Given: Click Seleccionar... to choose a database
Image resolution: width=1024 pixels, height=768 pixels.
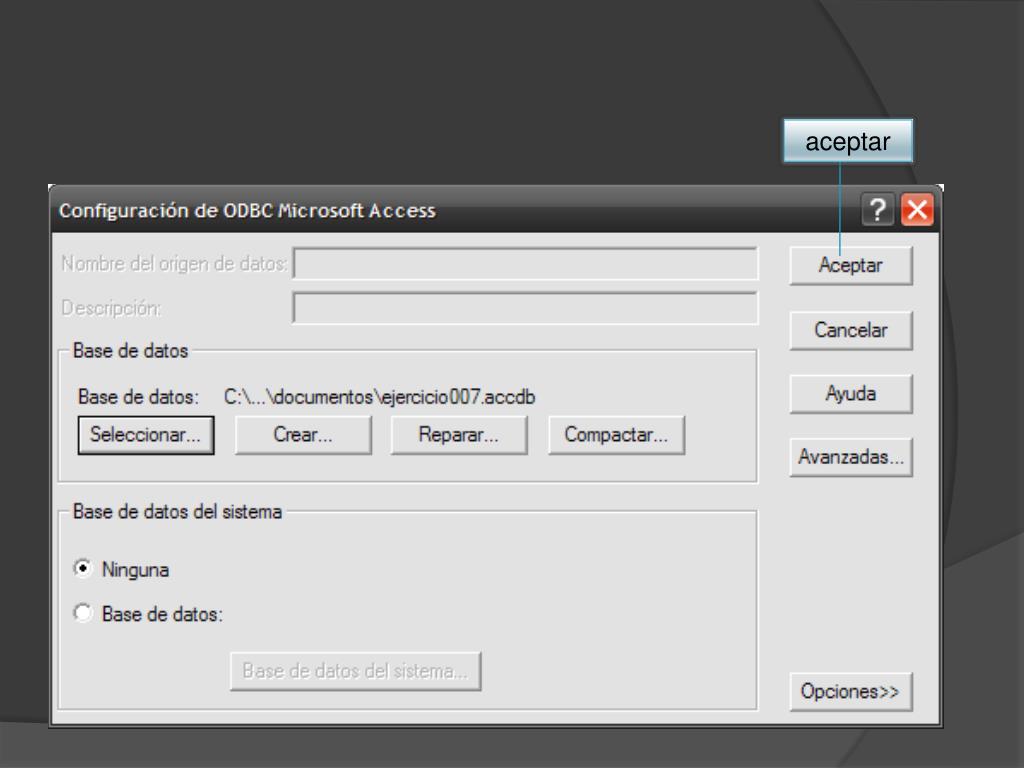Looking at the screenshot, I should point(146,435).
